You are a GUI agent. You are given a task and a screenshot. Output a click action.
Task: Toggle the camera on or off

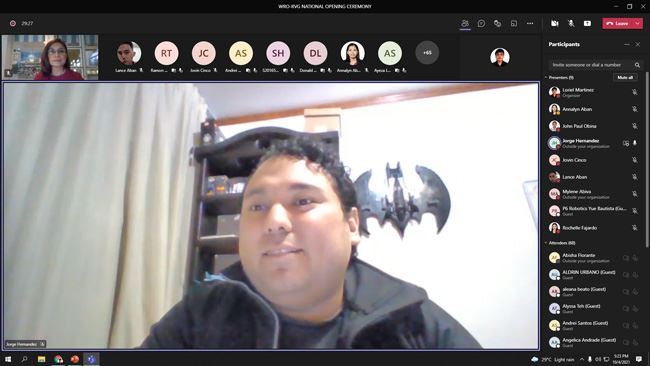click(x=555, y=24)
